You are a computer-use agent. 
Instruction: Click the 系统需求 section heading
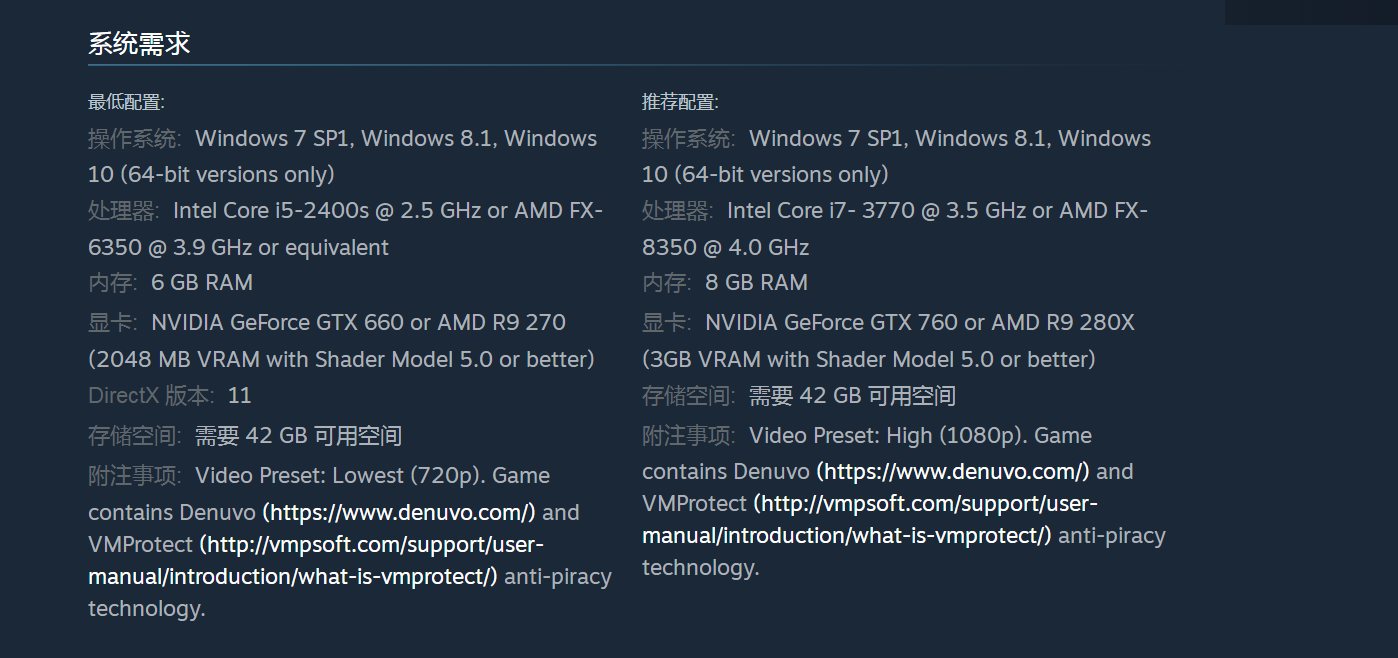(x=139, y=44)
